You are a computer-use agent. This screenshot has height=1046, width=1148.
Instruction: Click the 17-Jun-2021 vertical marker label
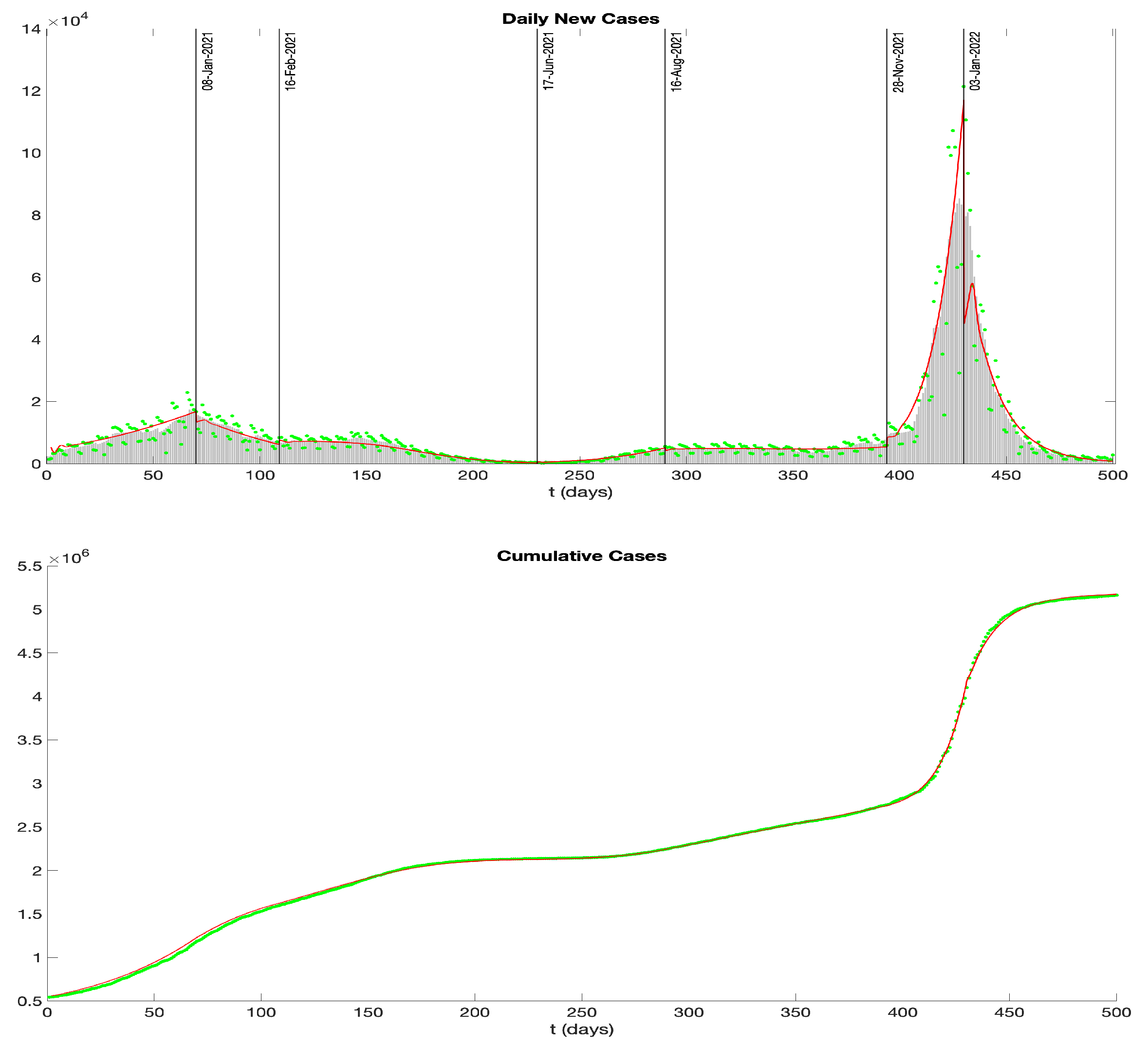548,61
